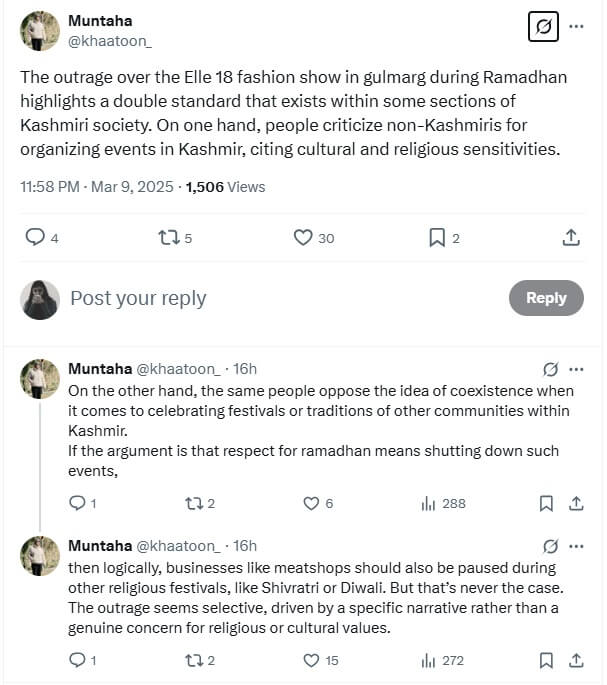The image size is (607, 685).
Task: Open Grok icon on second reply
Action: click(x=550, y=546)
